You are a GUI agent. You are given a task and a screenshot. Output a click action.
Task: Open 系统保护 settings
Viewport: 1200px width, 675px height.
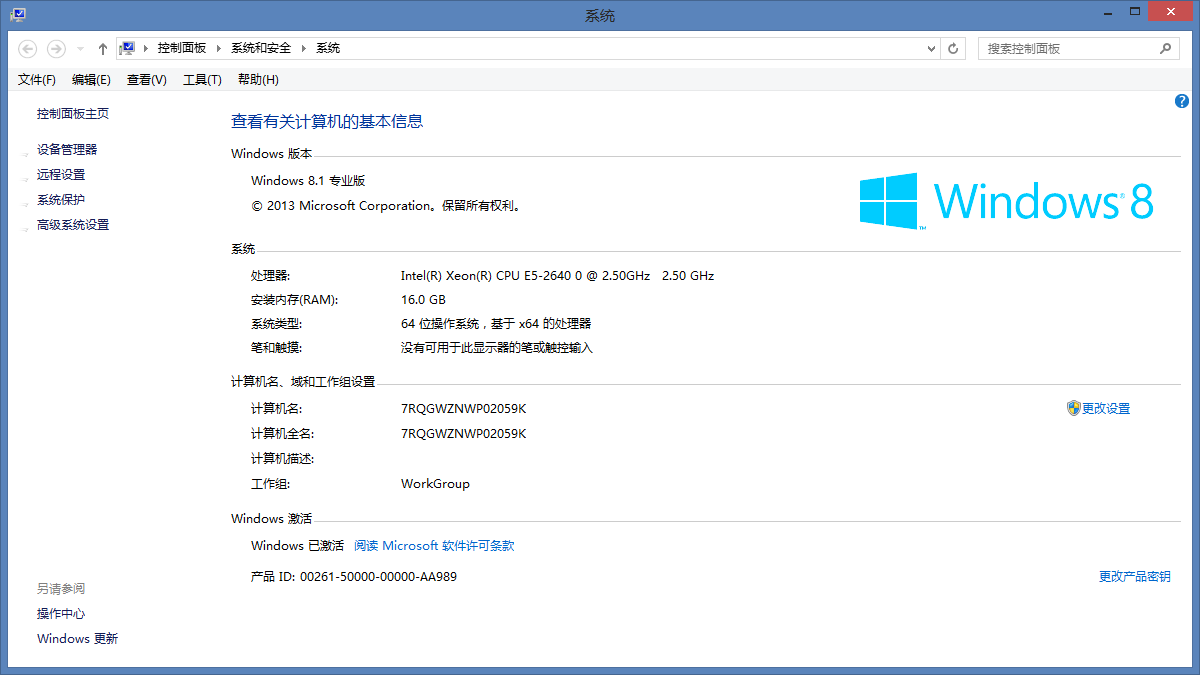[61, 200]
